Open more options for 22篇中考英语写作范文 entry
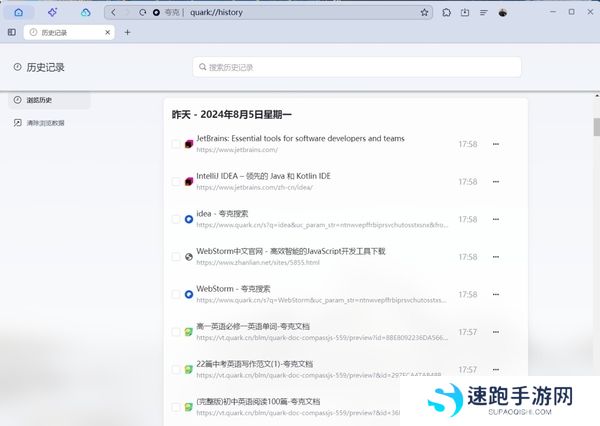This screenshot has height=426, width=600. pos(496,369)
